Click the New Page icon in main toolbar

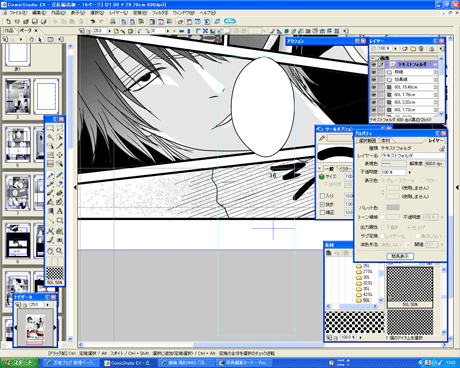[9, 21]
